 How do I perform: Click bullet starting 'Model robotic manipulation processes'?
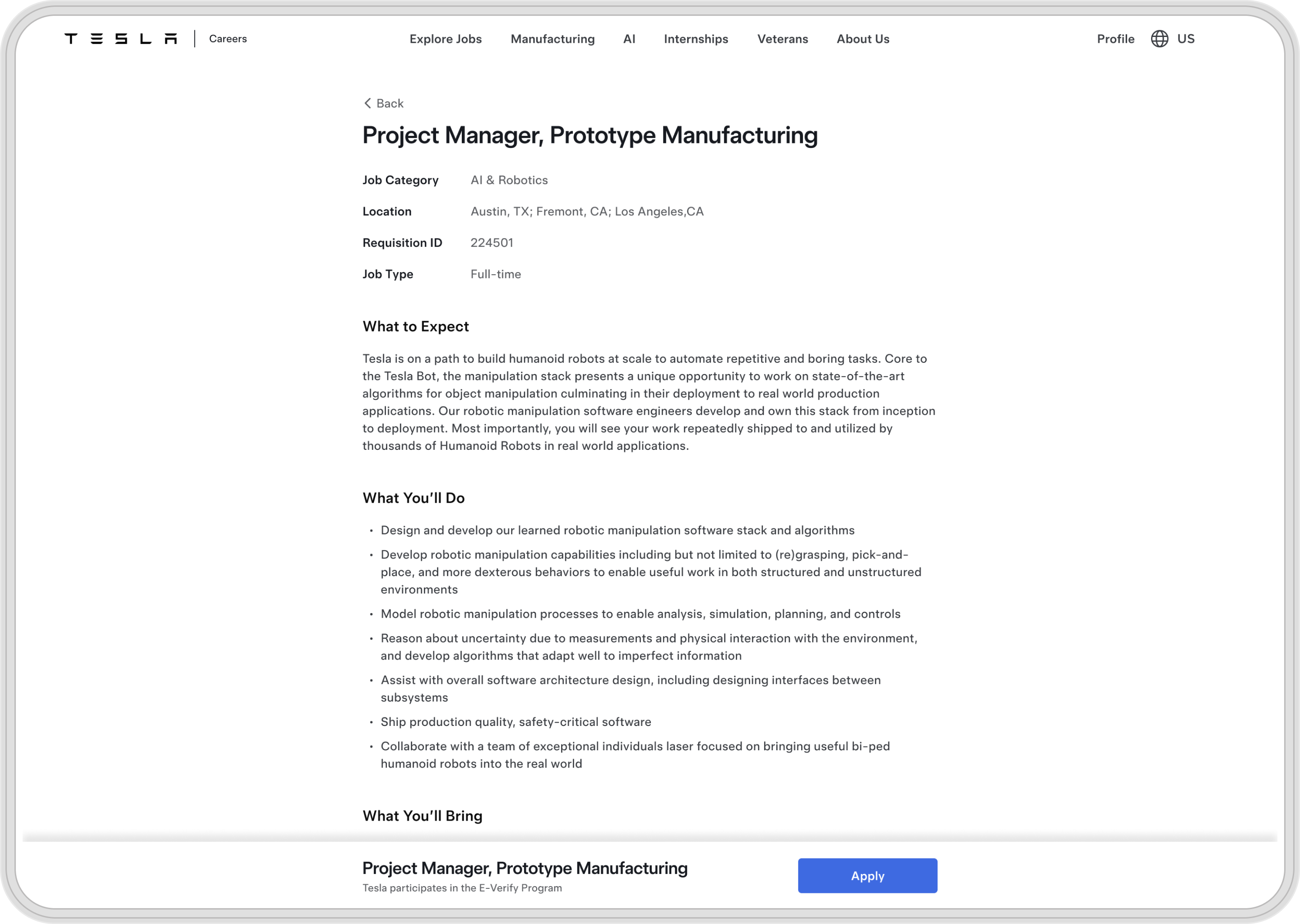point(641,613)
